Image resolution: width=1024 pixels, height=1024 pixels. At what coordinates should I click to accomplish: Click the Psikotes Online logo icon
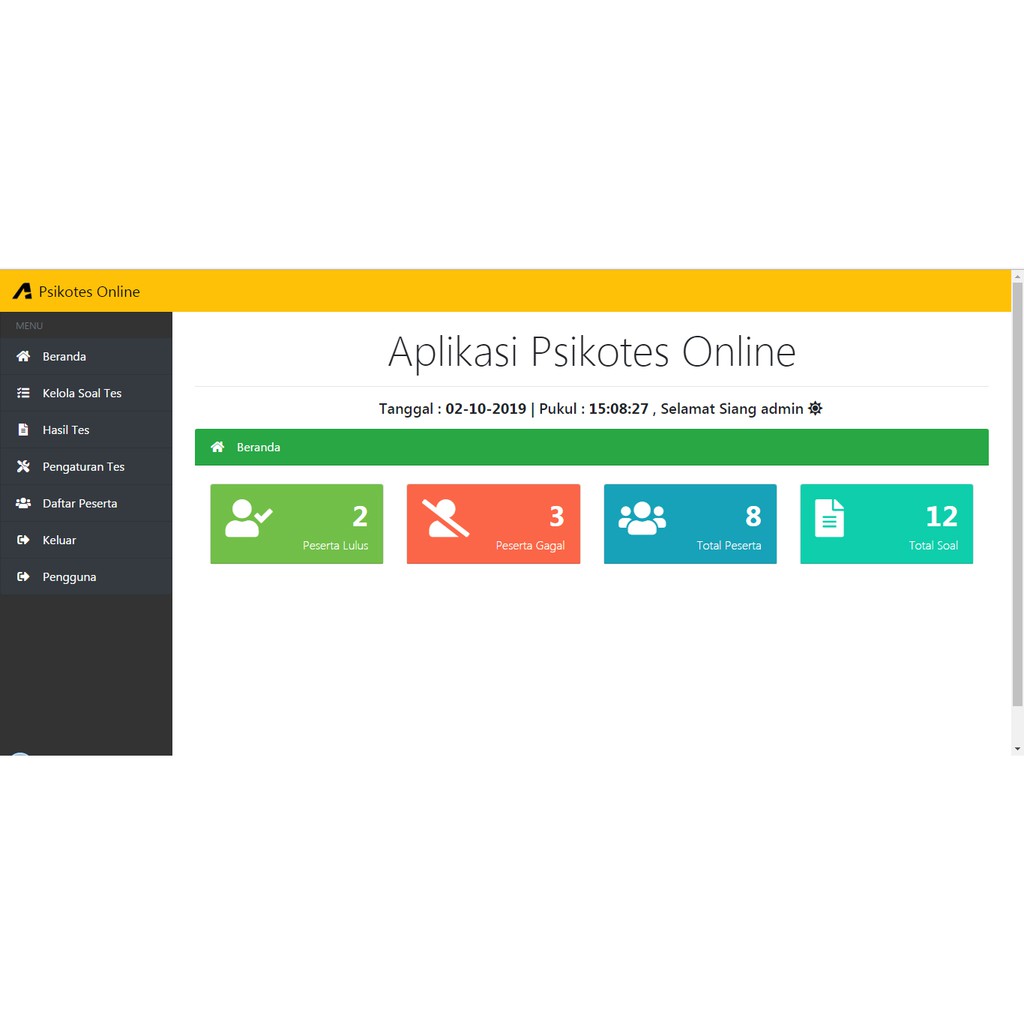point(22,291)
